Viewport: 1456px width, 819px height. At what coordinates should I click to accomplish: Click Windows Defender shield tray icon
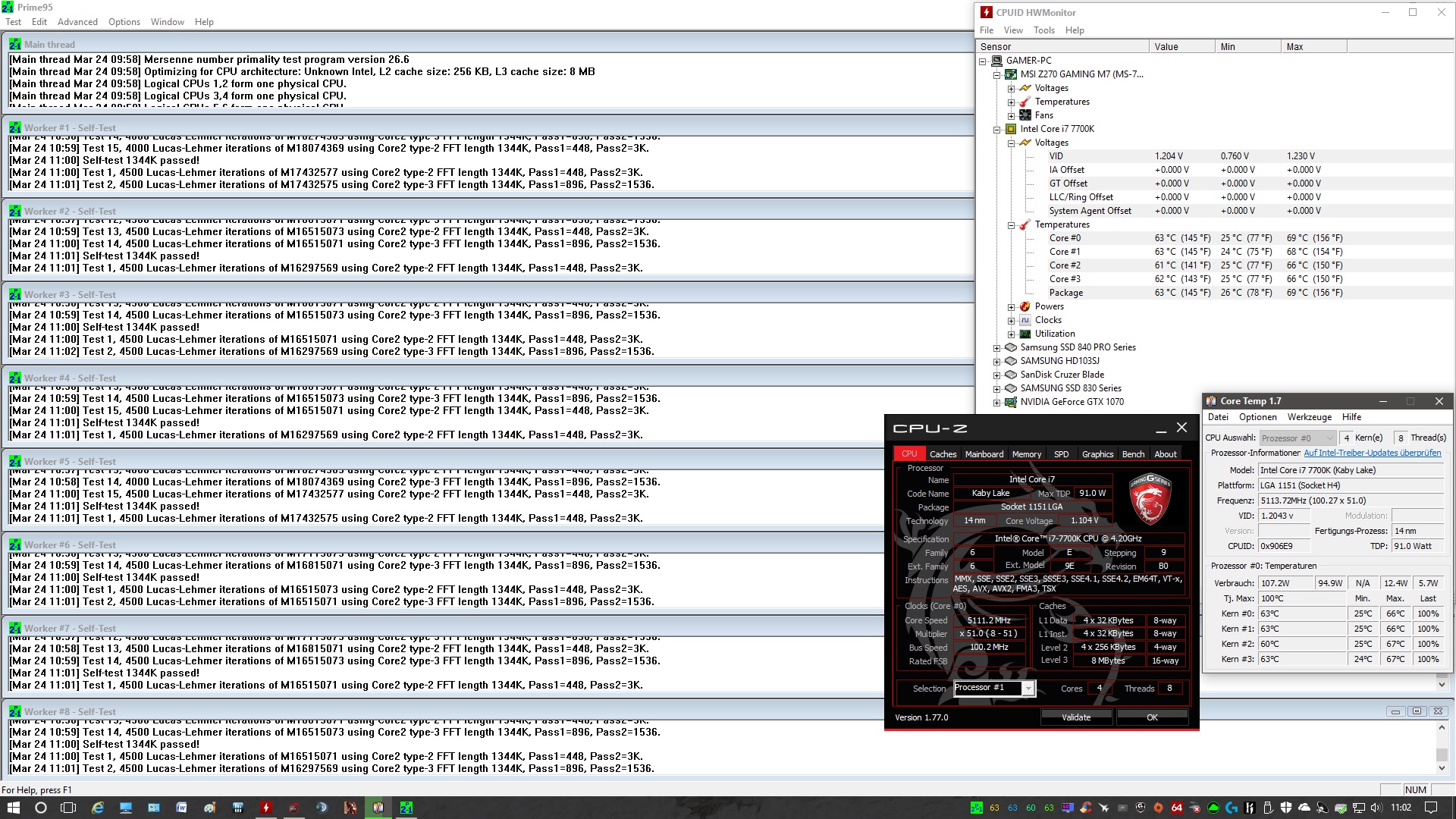click(x=1285, y=808)
